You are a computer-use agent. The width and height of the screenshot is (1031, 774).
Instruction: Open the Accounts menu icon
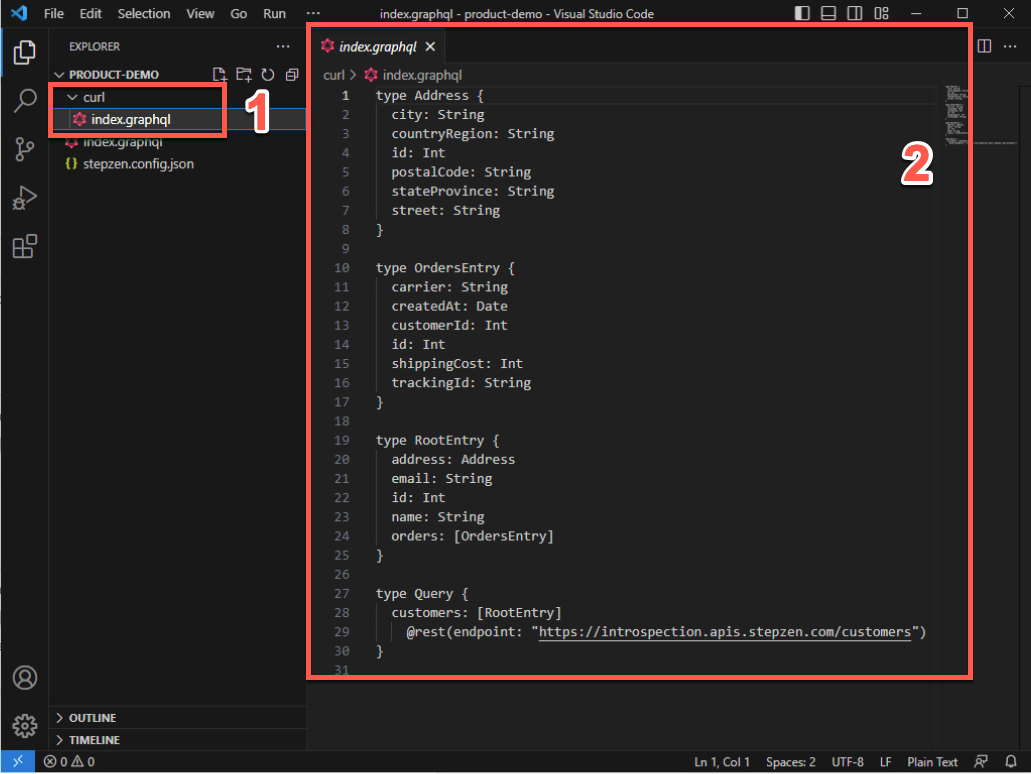(x=25, y=677)
